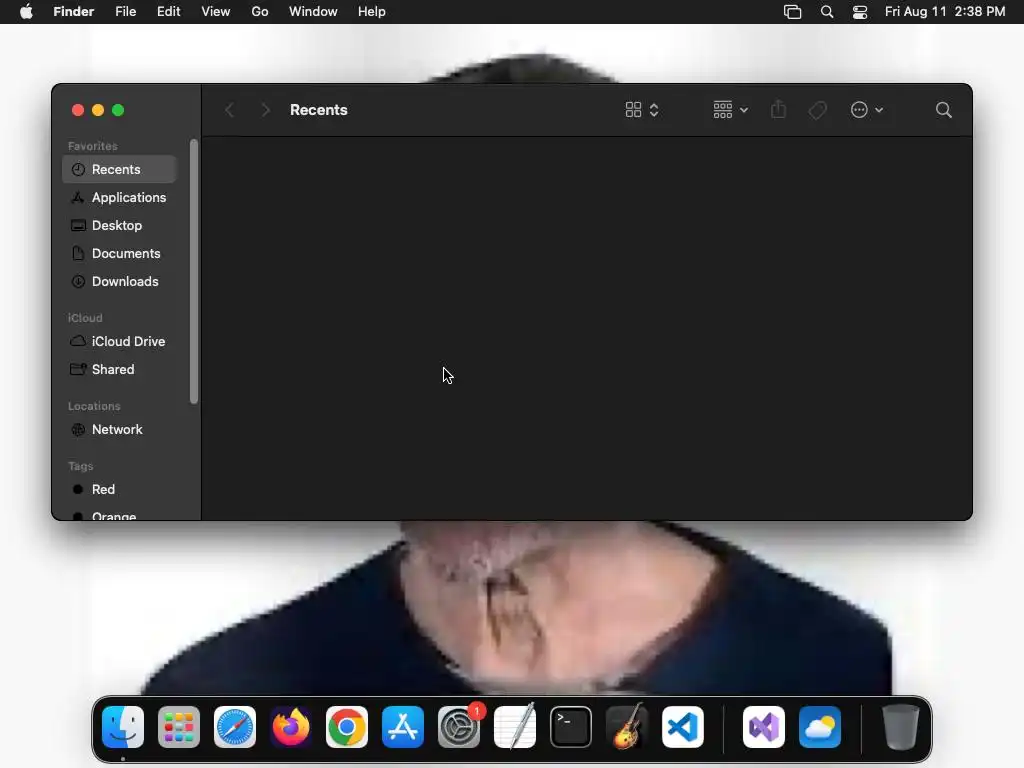The width and height of the screenshot is (1024, 768).
Task: Launch GarageBand from the Dock
Action: coord(627,727)
